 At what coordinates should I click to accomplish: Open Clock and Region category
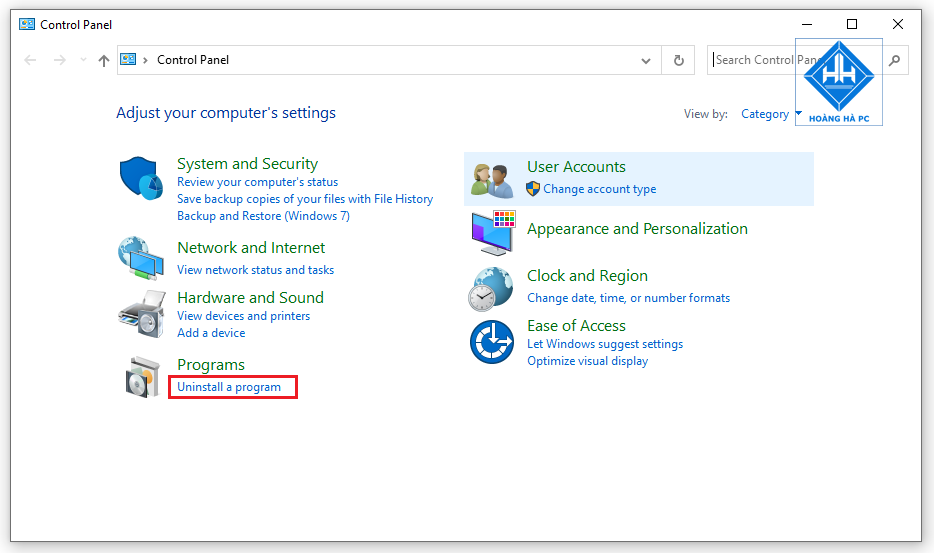587,276
